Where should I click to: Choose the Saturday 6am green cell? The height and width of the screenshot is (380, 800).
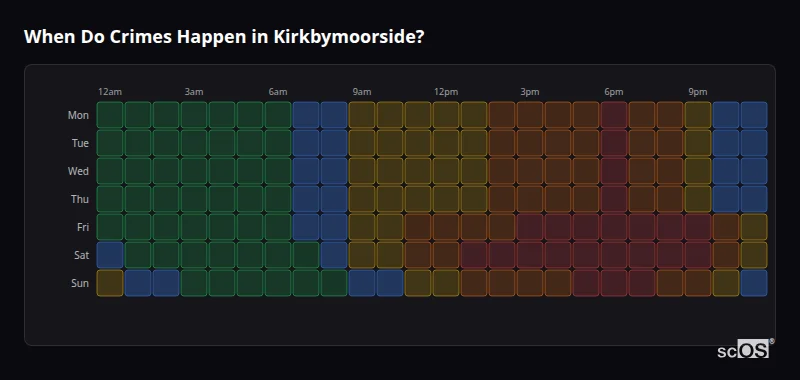coord(278,255)
